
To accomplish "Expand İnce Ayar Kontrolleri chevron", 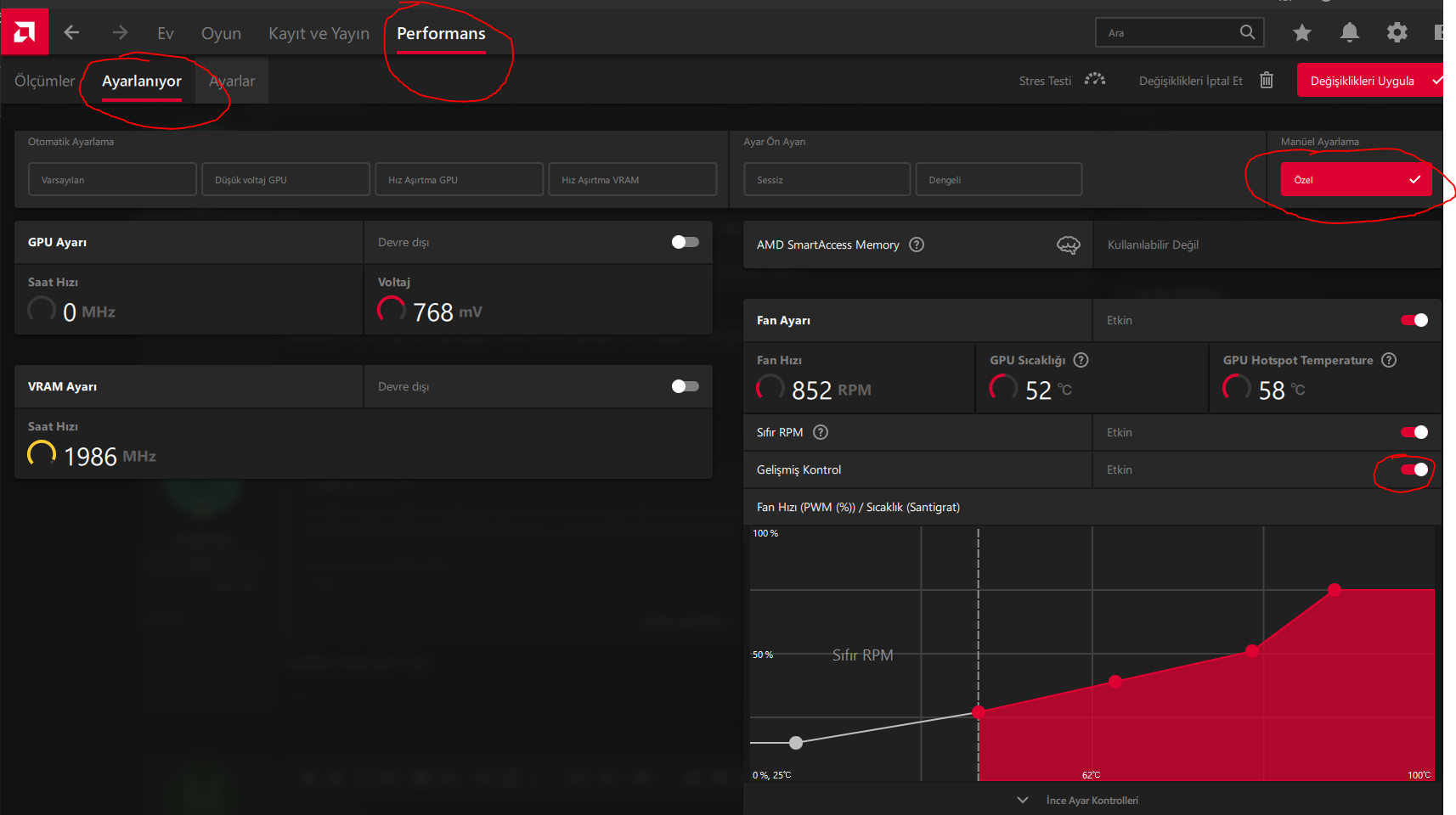I will [1023, 800].
